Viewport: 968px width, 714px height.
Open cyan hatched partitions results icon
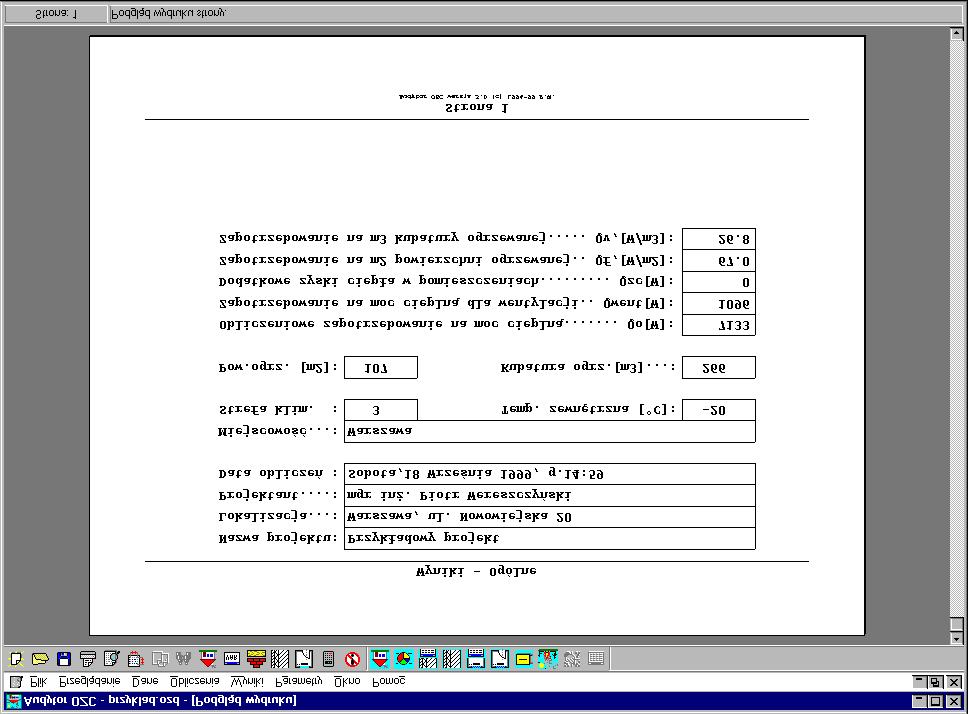pyautogui.click(x=452, y=659)
